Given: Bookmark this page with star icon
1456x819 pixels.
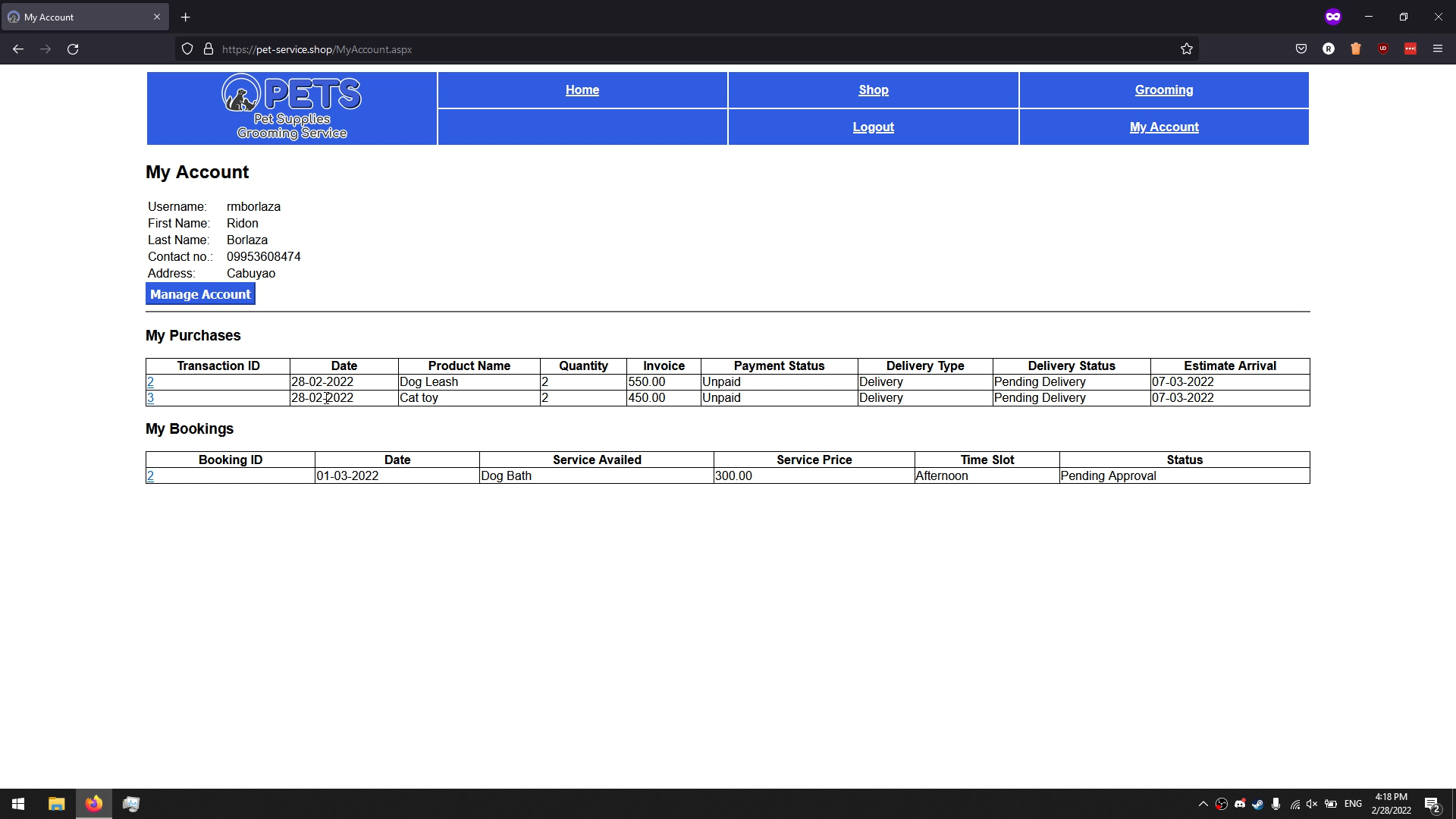Looking at the screenshot, I should click(1187, 49).
